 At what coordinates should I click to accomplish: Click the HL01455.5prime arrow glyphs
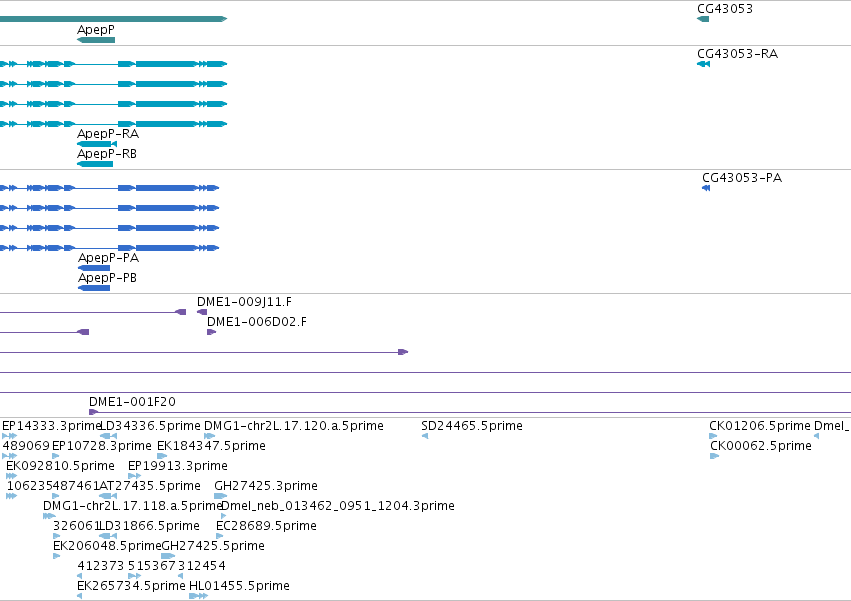click(198, 596)
